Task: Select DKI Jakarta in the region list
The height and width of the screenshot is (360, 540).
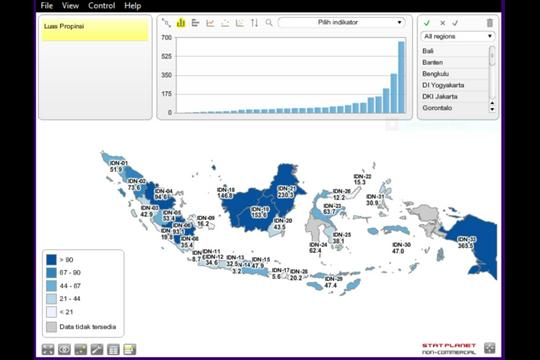Action: pyautogui.click(x=455, y=96)
